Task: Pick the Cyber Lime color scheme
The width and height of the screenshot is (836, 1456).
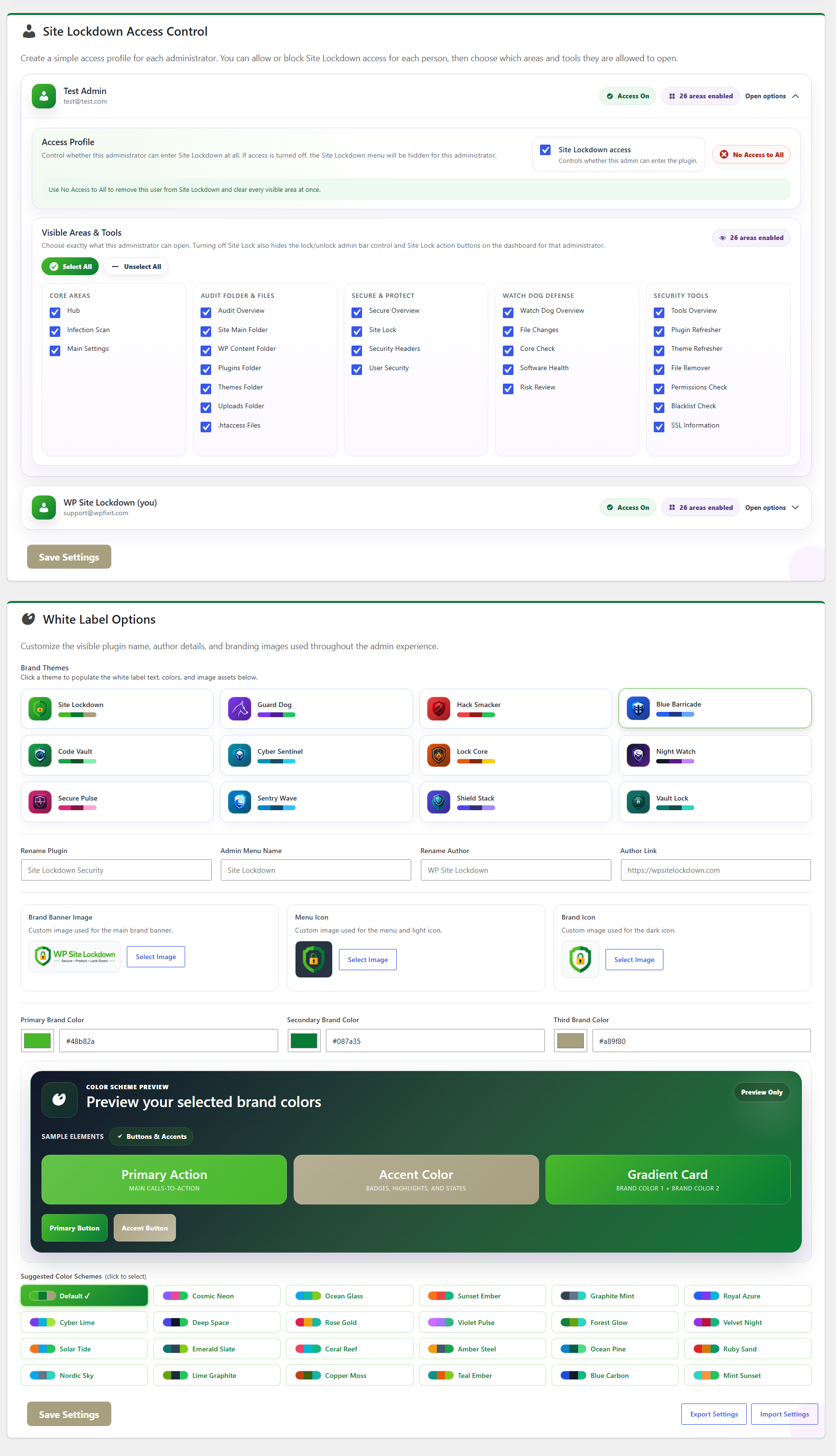Action: click(x=84, y=1322)
